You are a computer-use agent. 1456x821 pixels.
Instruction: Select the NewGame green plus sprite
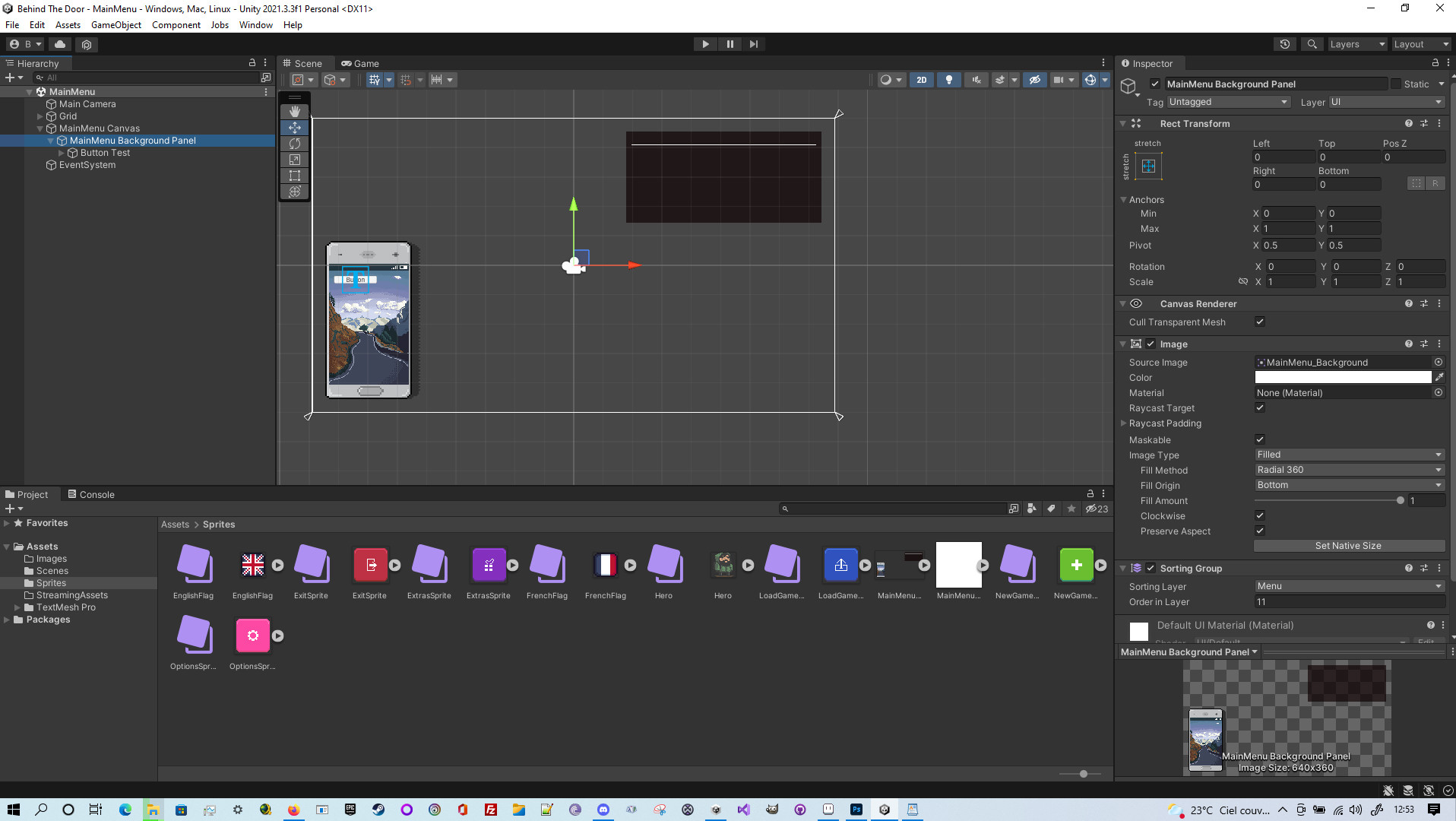coord(1076,565)
